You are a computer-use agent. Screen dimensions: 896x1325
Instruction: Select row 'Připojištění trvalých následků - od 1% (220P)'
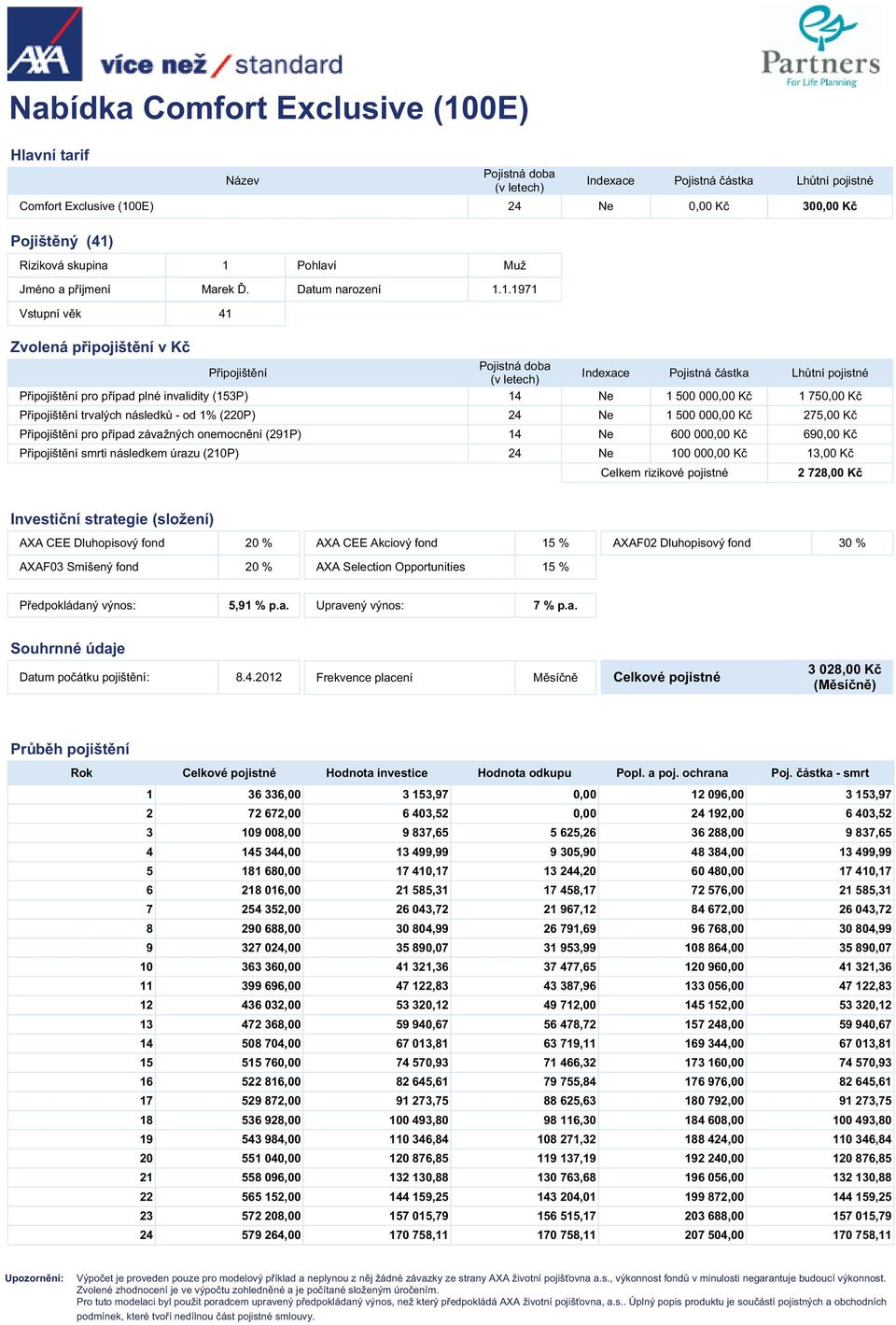coord(451,415)
